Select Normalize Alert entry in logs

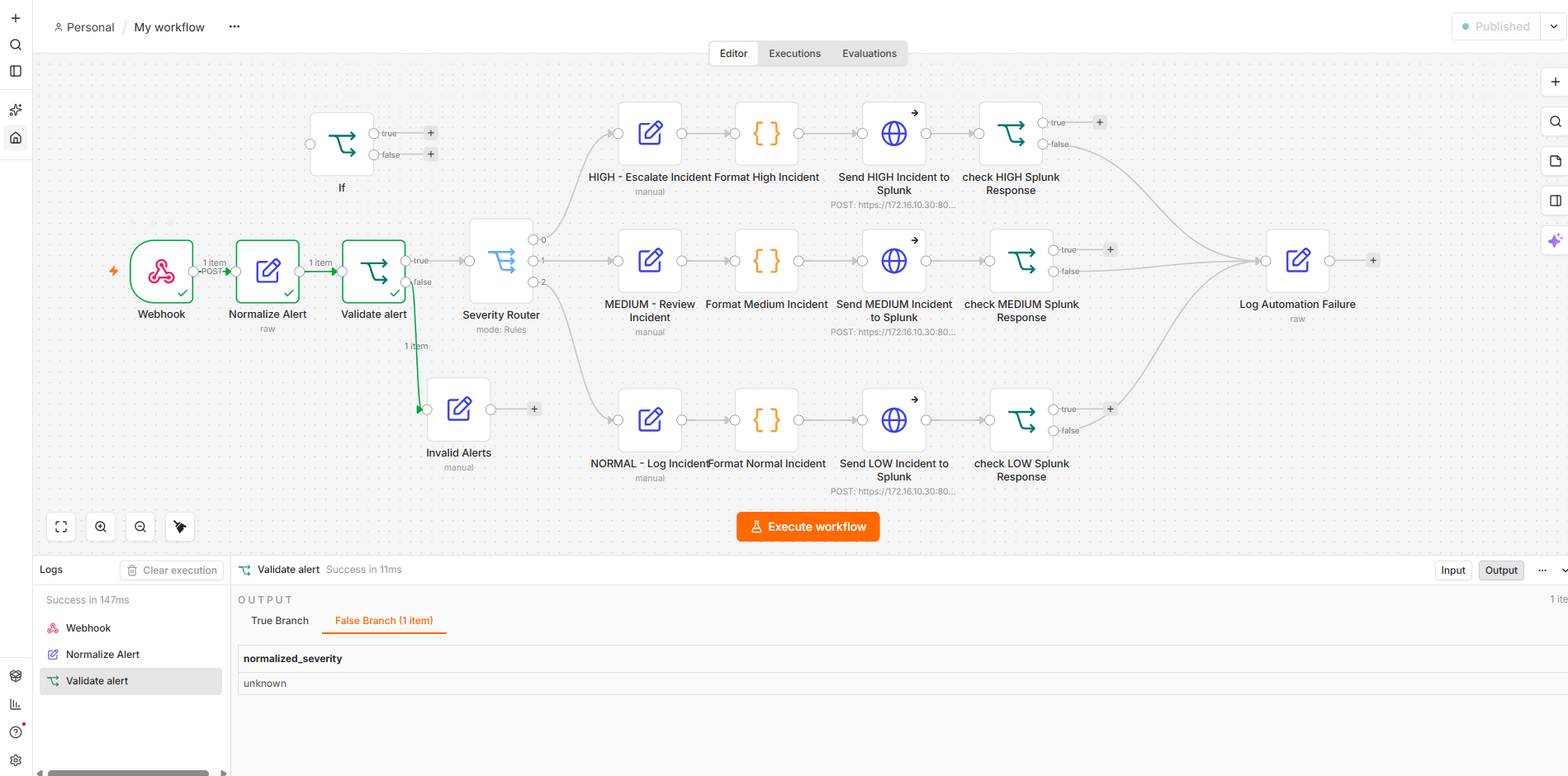pos(130,655)
